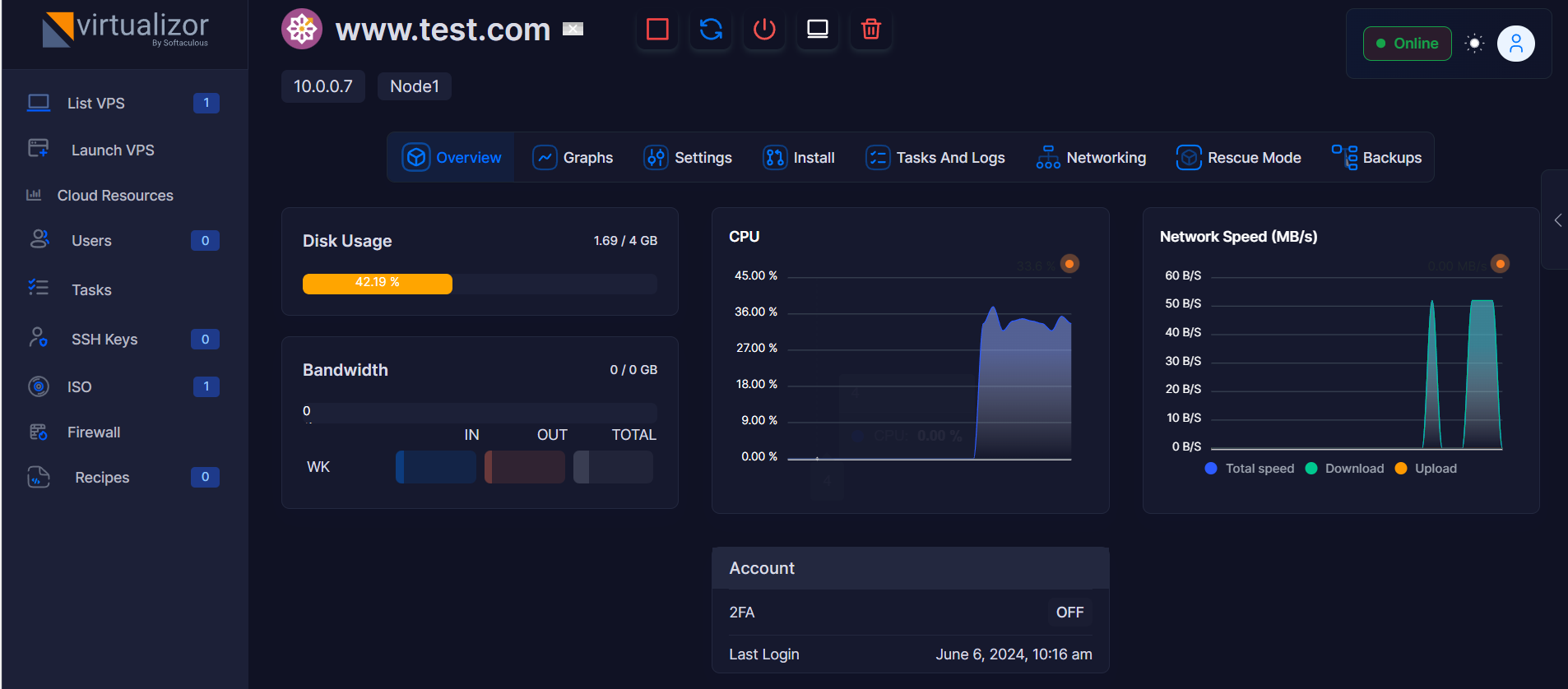This screenshot has height=689, width=1568.
Task: Click the Tasks checklist icon
Action: 39,287
